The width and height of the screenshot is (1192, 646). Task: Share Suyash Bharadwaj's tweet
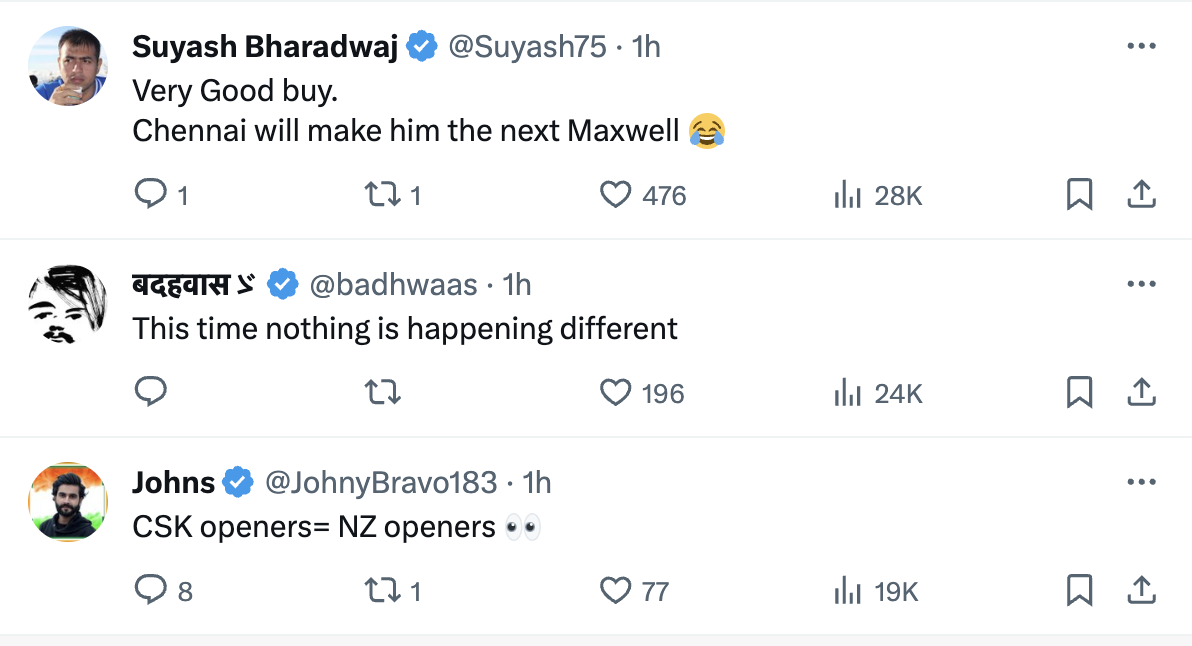point(1141,194)
